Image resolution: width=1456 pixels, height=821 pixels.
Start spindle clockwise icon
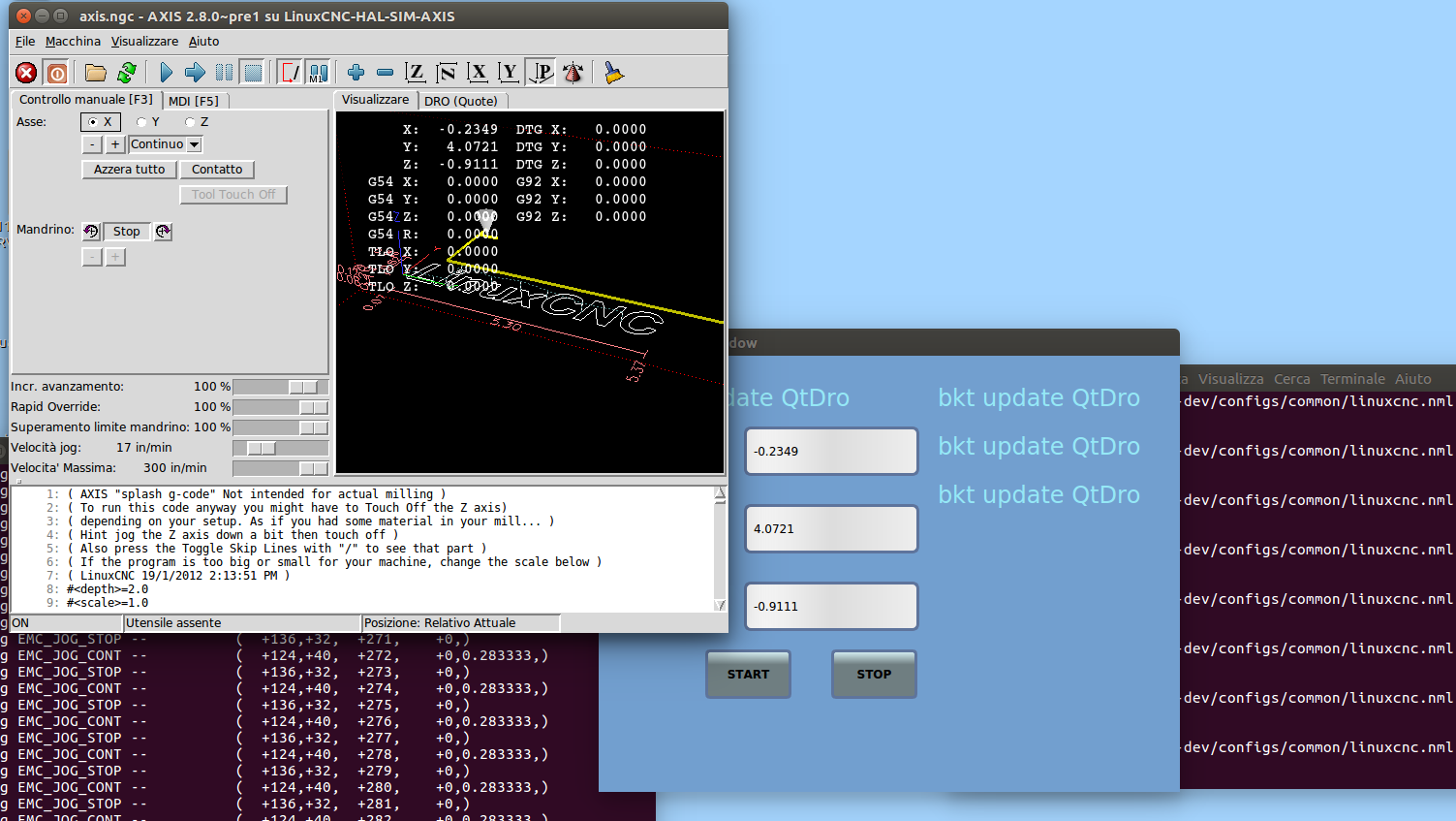tap(163, 232)
